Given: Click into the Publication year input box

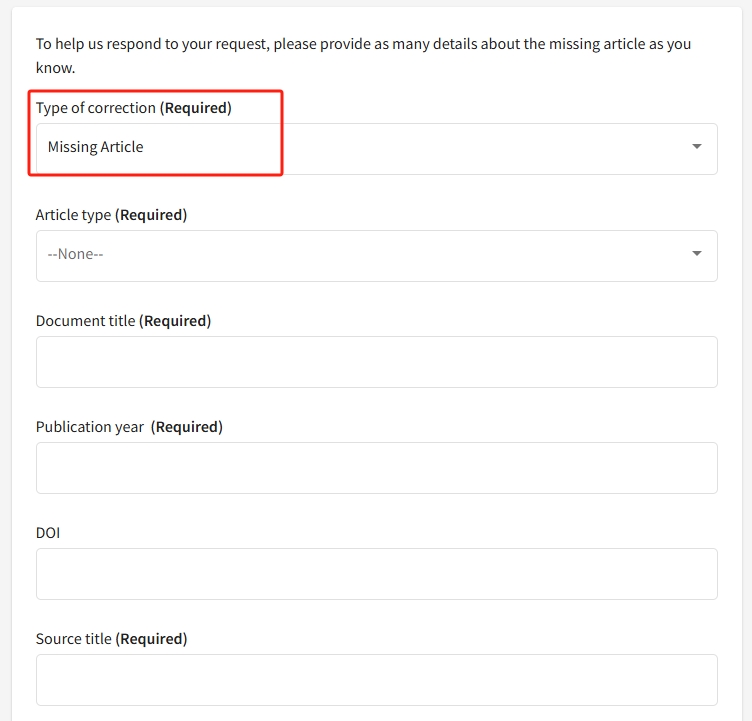Looking at the screenshot, I should tap(376, 468).
